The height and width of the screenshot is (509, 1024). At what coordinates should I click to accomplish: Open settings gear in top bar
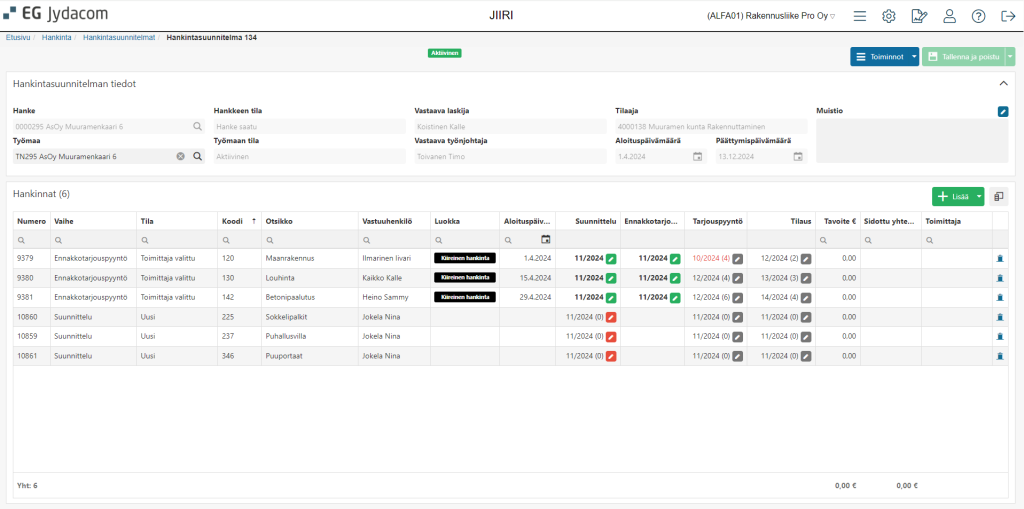point(889,16)
